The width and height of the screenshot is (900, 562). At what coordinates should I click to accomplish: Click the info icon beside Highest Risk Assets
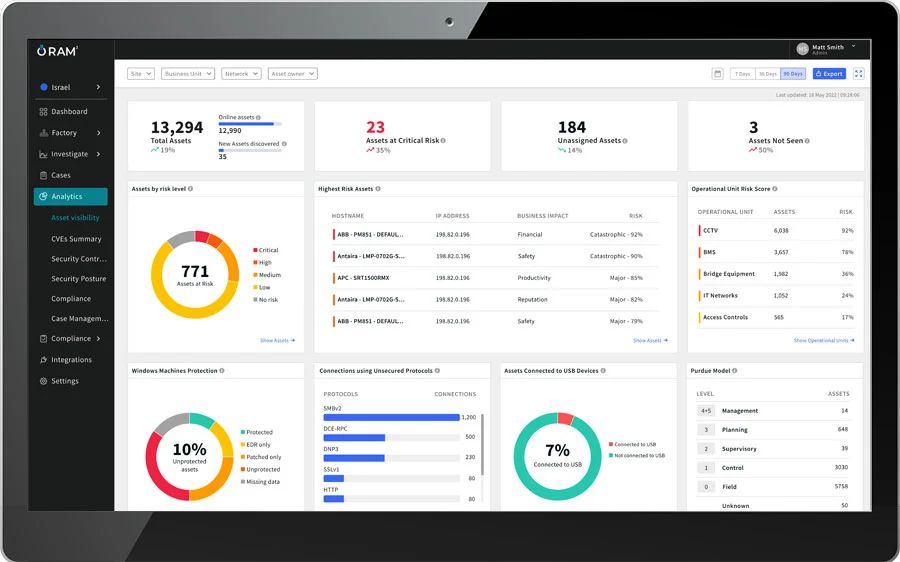[x=378, y=189]
